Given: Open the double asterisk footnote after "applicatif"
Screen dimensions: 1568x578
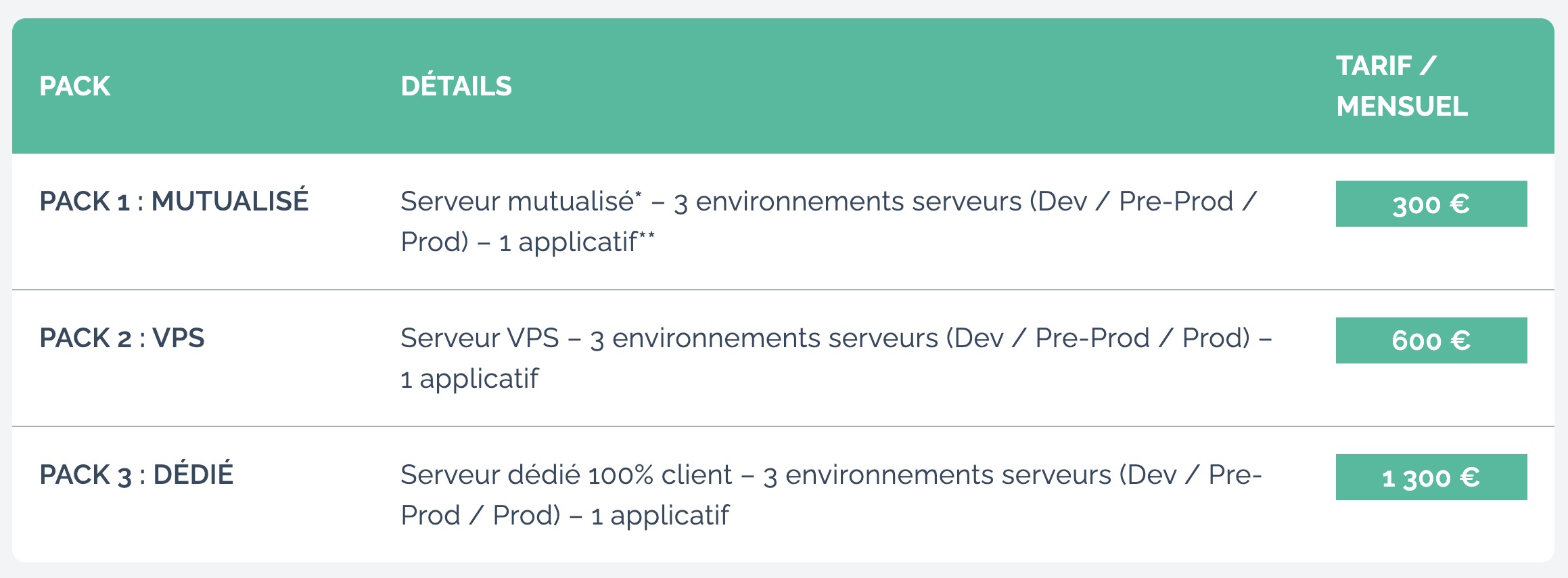Looking at the screenshot, I should click(647, 236).
